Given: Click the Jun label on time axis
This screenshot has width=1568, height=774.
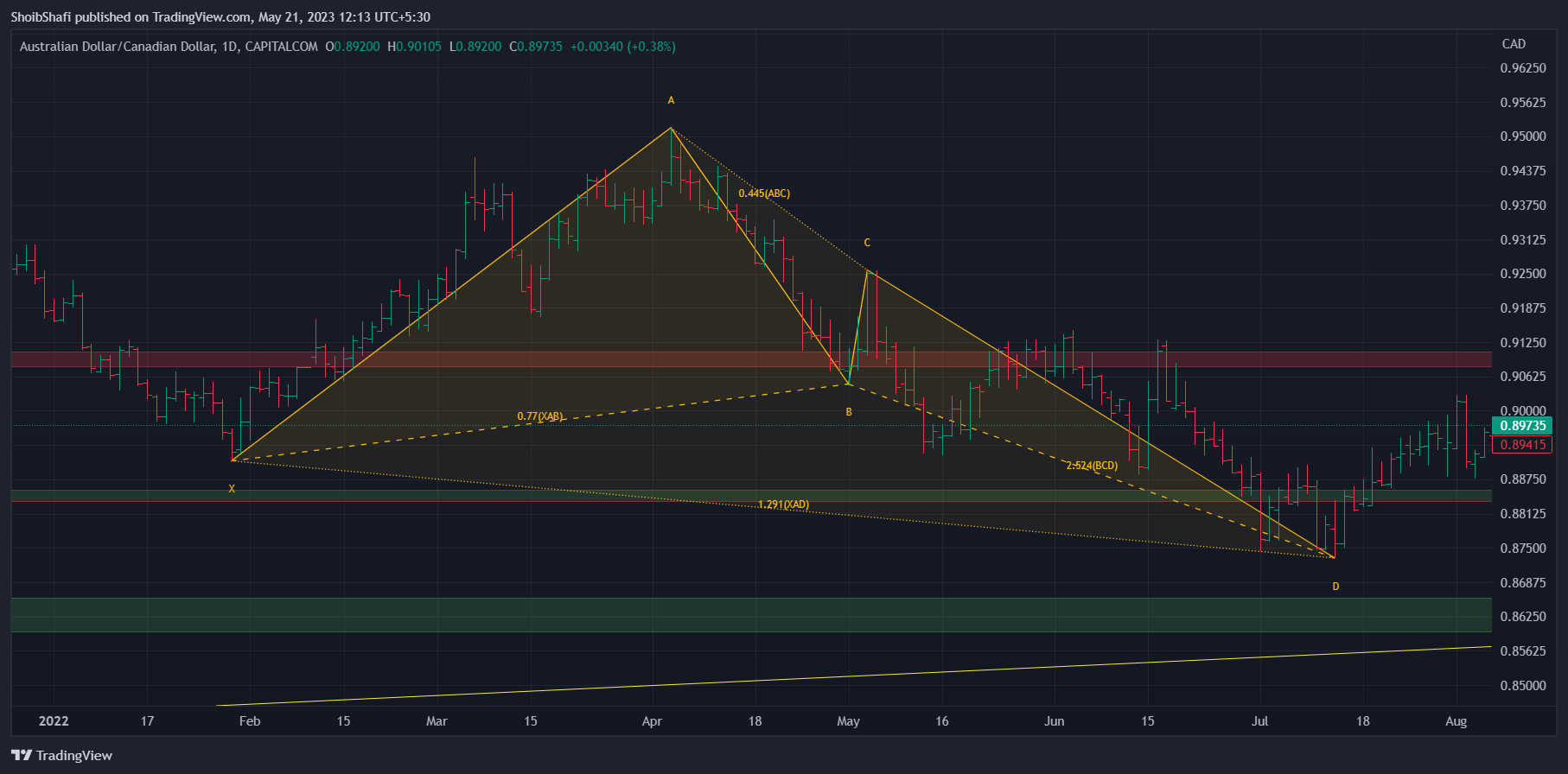Looking at the screenshot, I should click(1055, 721).
